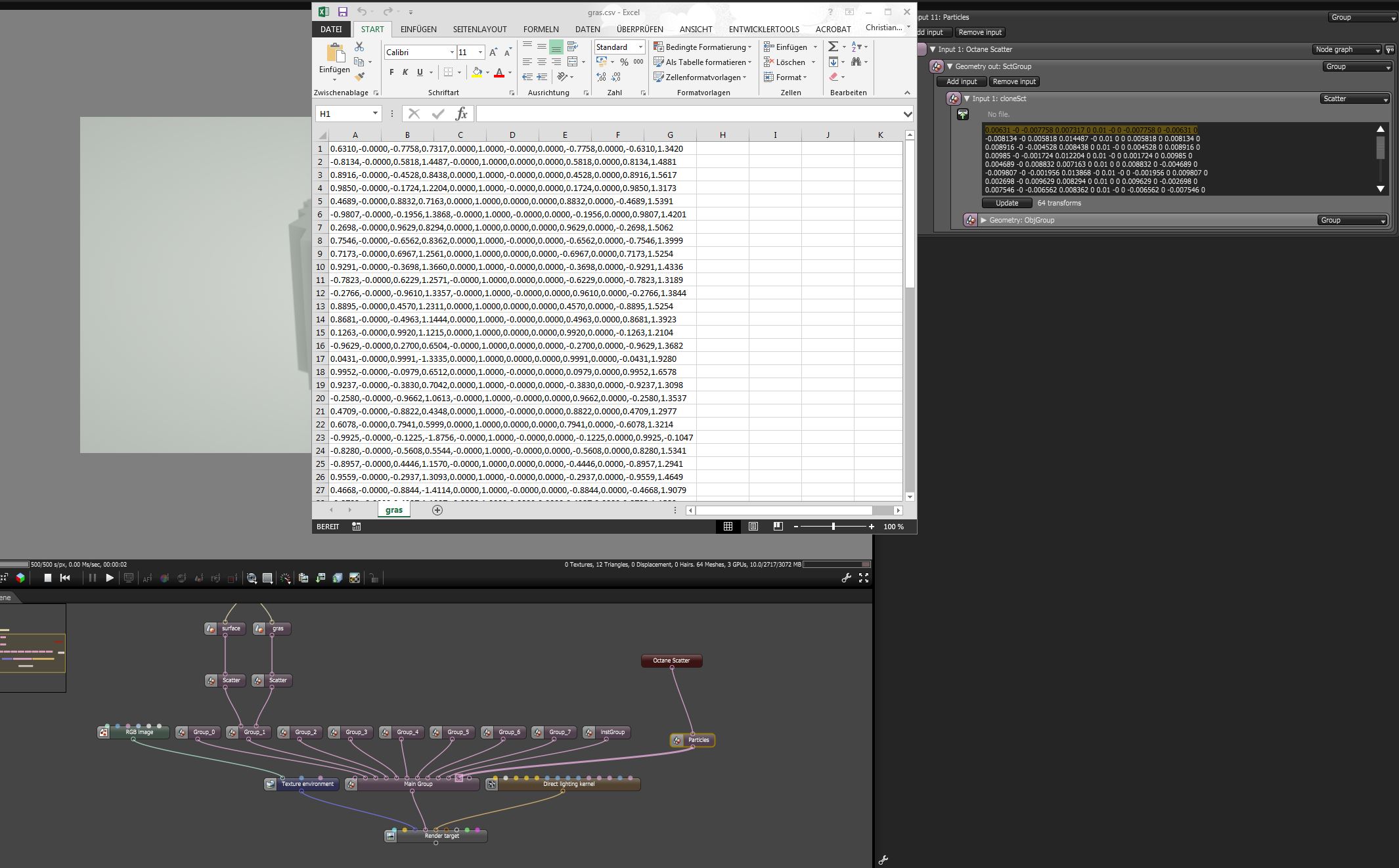Image resolution: width=1399 pixels, height=868 pixels.
Task: Stop rendering with the square stop button
Action: [x=47, y=578]
